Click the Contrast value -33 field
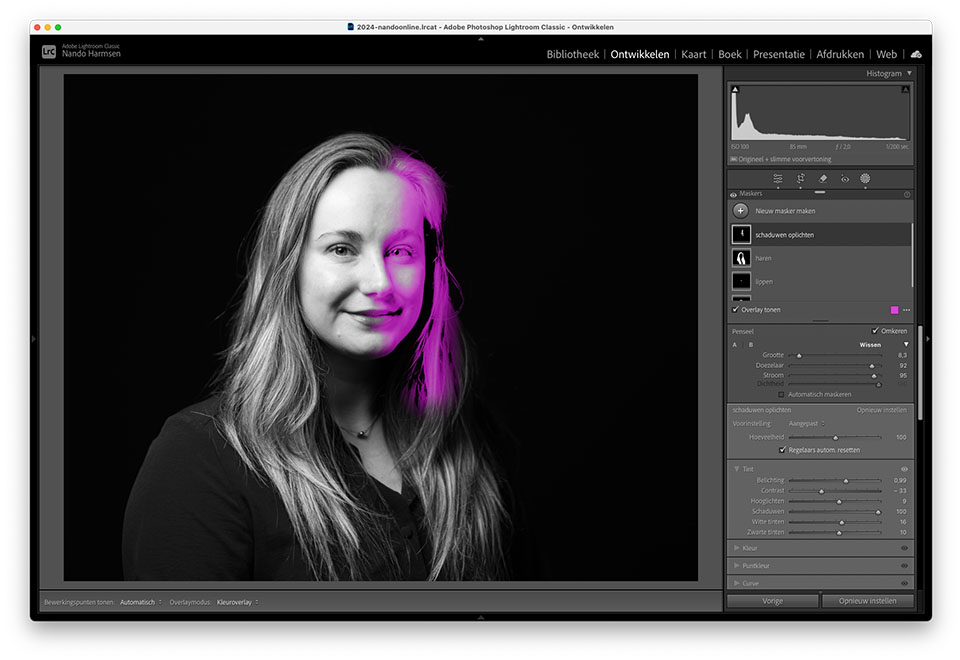Viewport: 960px width, 660px height. (899, 491)
